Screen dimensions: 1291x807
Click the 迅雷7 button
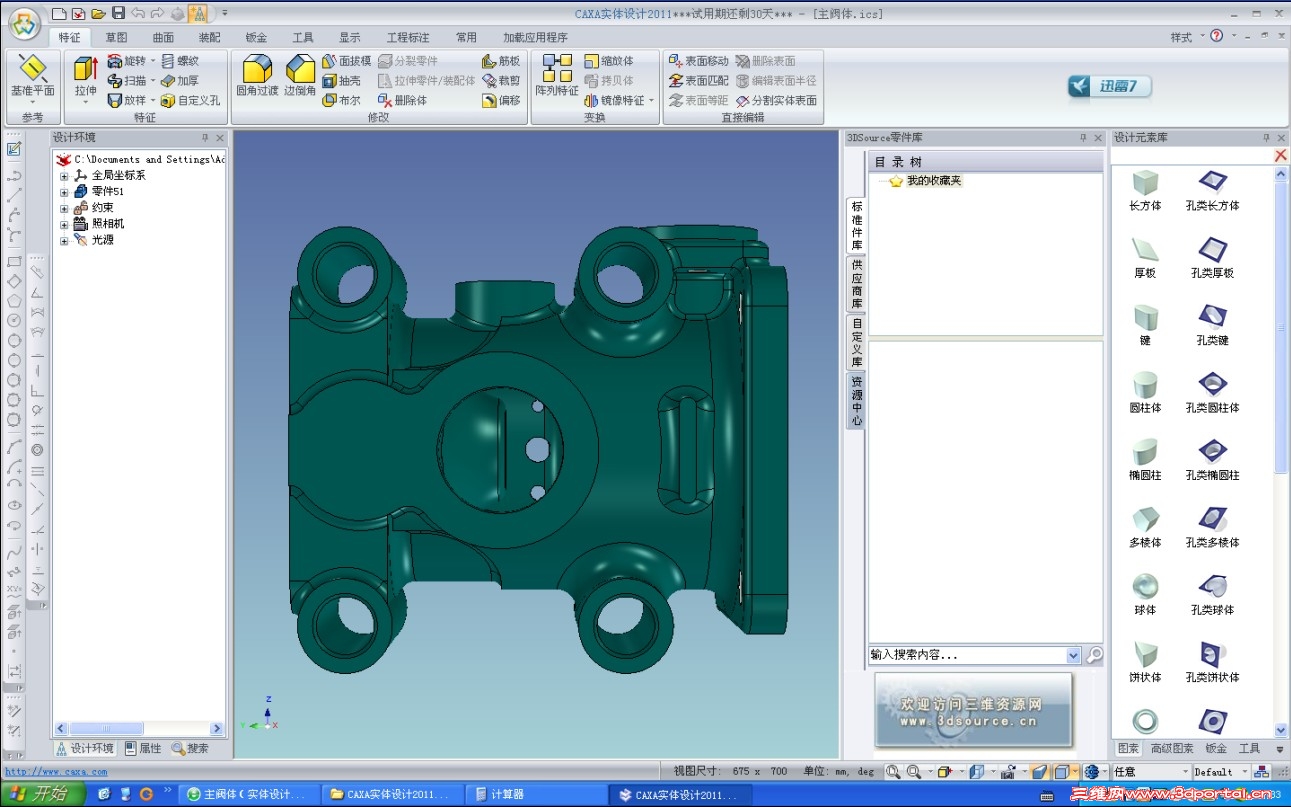(1110, 86)
